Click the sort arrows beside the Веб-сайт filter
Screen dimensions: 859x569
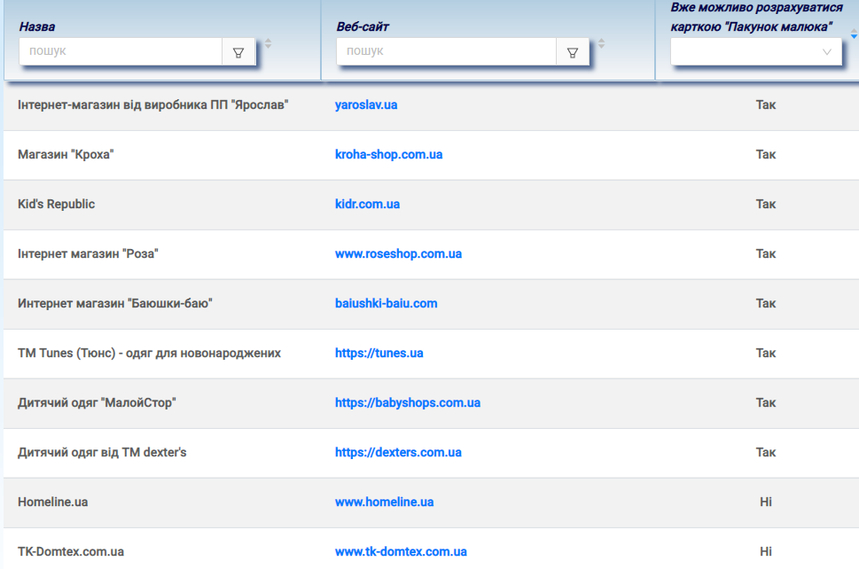tap(601, 44)
